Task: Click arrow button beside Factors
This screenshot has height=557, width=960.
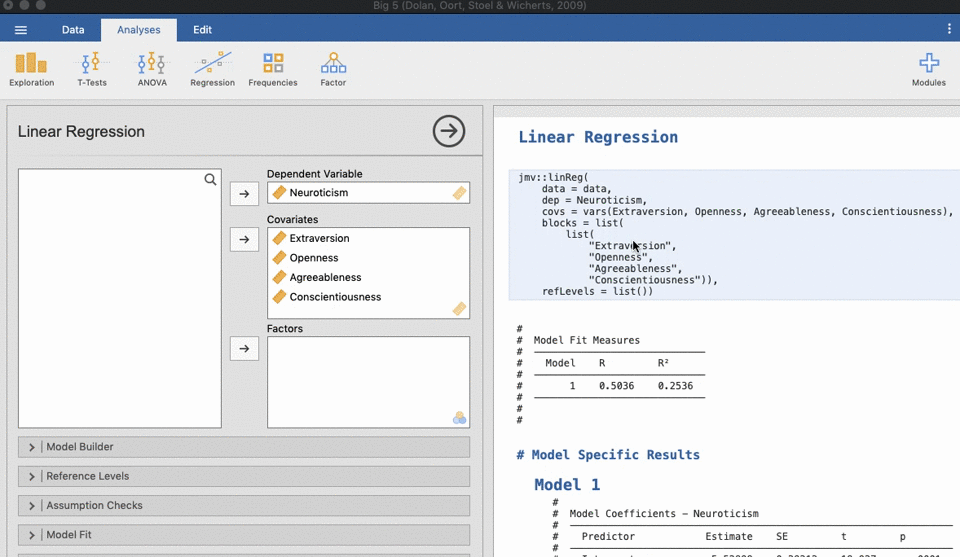Action: click(x=244, y=348)
